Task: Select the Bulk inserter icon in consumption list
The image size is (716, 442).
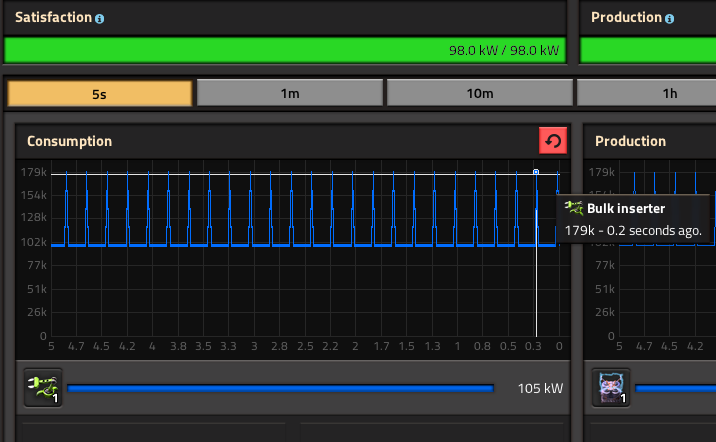Action: [x=43, y=388]
